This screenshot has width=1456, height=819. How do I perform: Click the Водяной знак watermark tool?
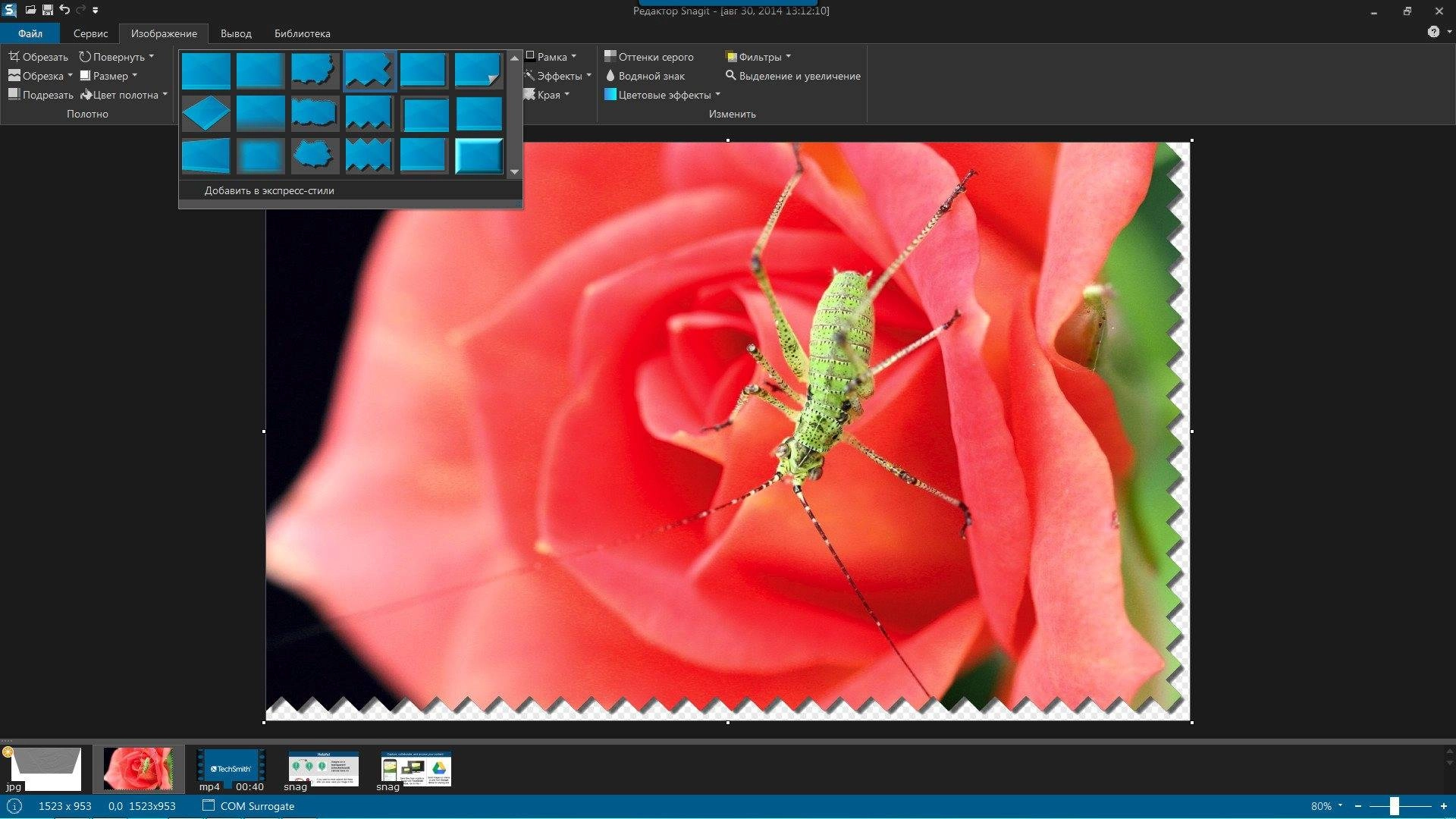click(x=645, y=76)
